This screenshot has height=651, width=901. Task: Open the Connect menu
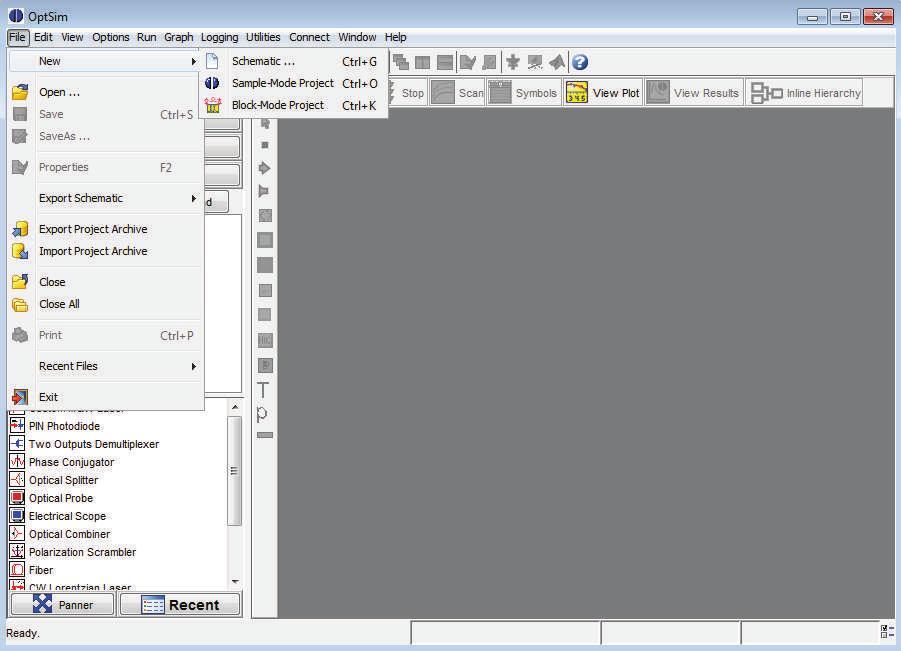[x=309, y=37]
